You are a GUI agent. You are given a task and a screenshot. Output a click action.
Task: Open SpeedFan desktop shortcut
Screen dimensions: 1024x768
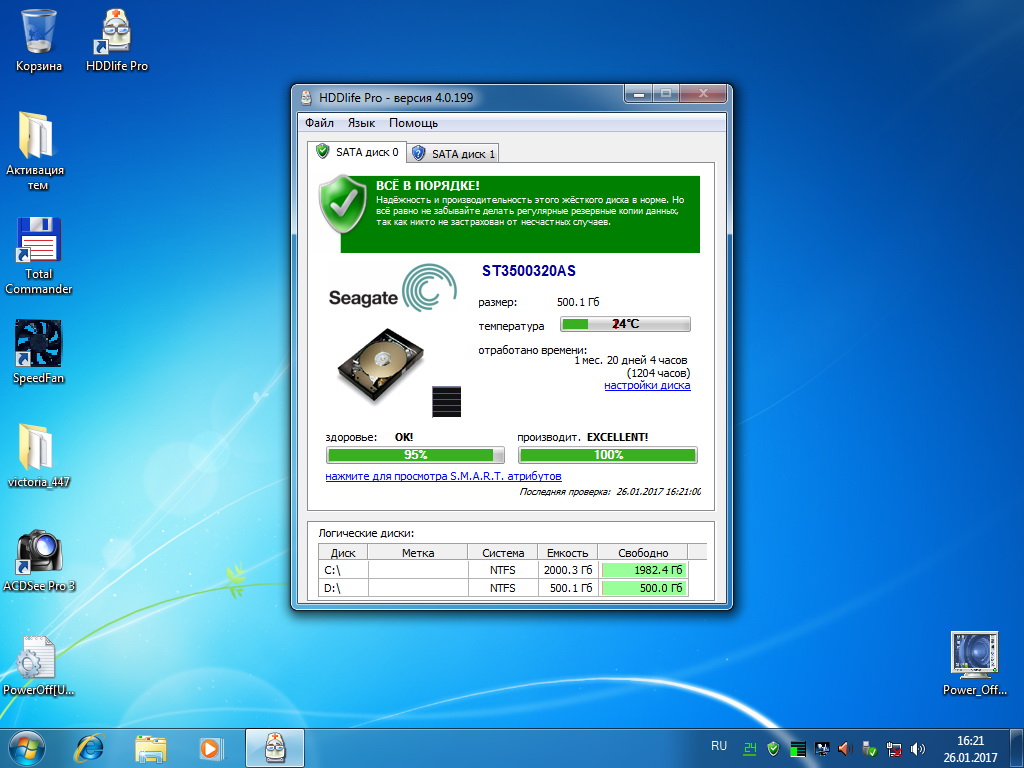38,346
